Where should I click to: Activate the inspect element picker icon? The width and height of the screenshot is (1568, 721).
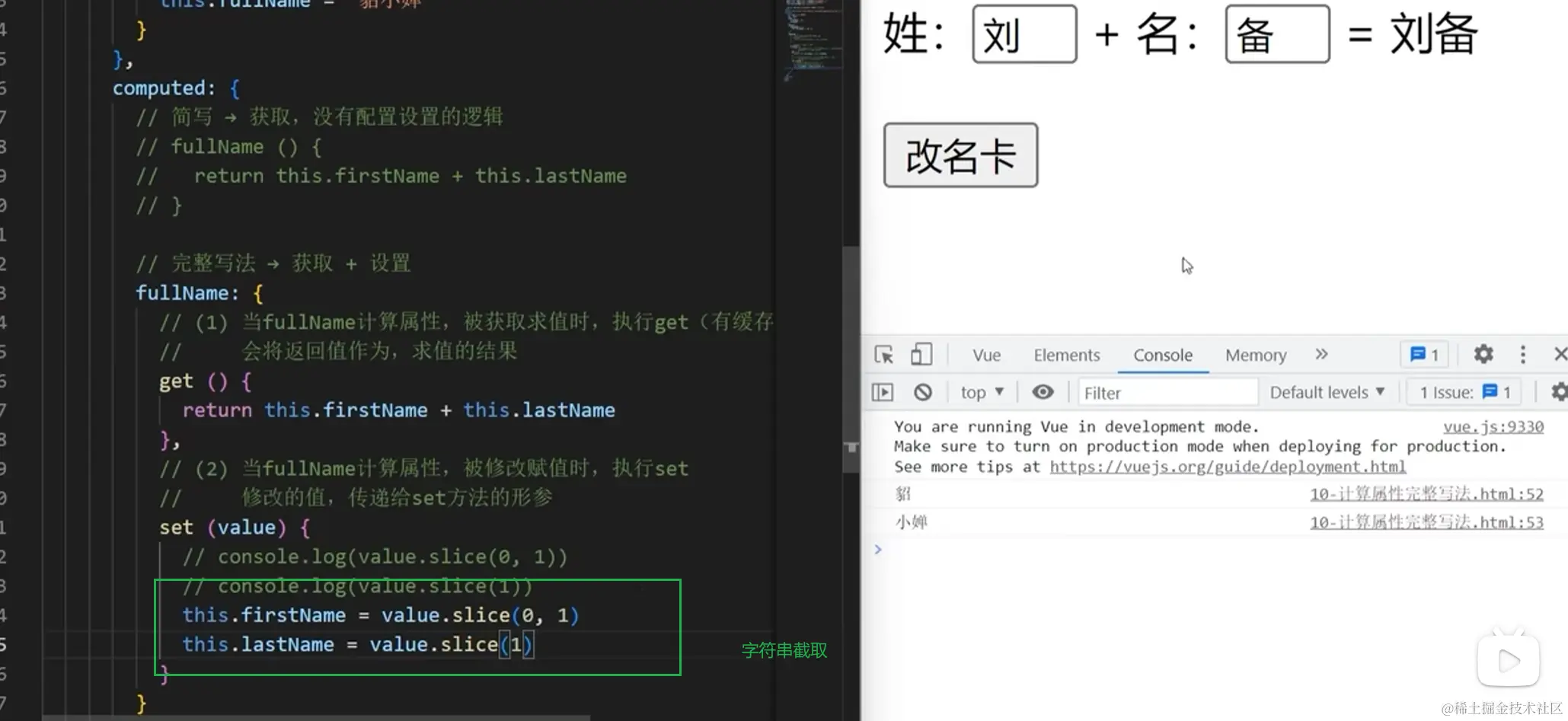883,355
